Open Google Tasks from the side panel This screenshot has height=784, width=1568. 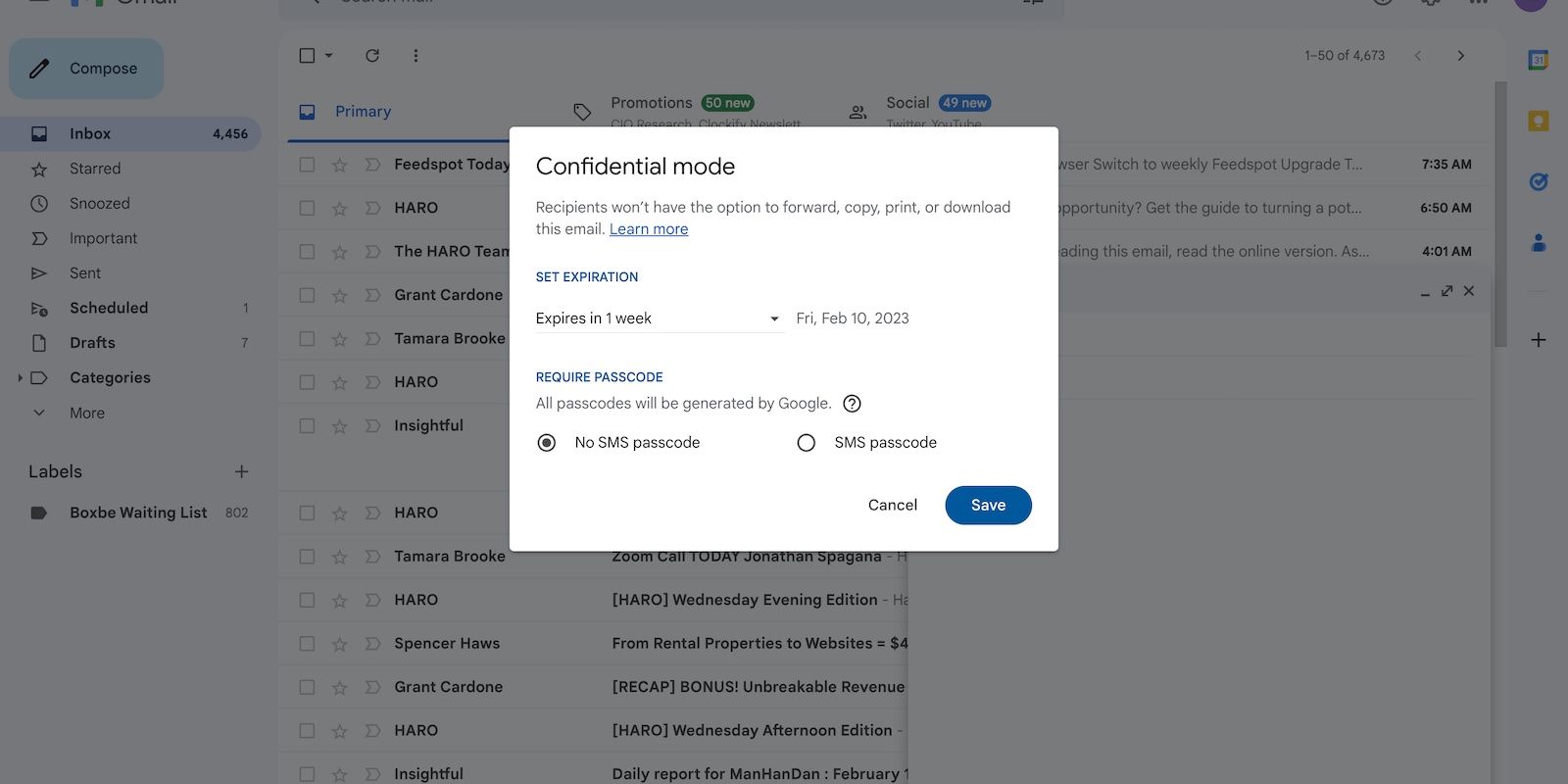tap(1539, 182)
